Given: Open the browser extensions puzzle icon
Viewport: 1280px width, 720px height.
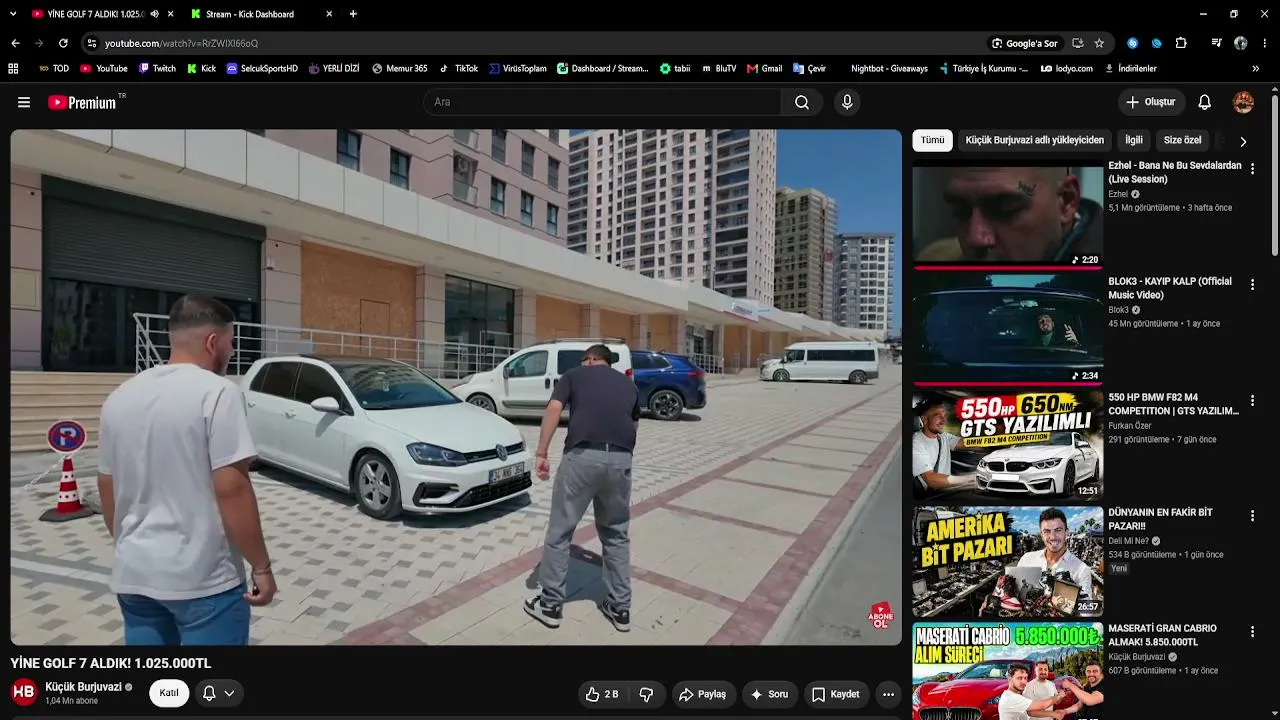Looking at the screenshot, I should click(1181, 43).
